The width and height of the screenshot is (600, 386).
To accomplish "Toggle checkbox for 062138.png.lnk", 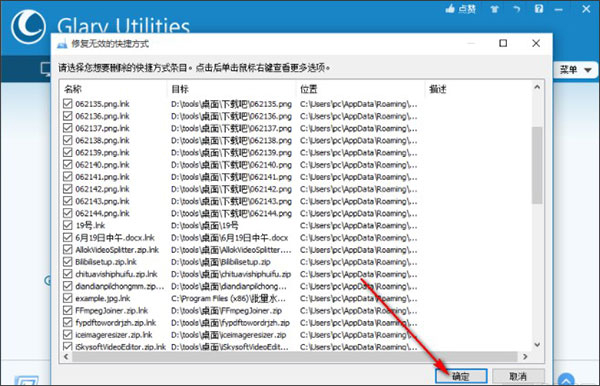I will 68,140.
